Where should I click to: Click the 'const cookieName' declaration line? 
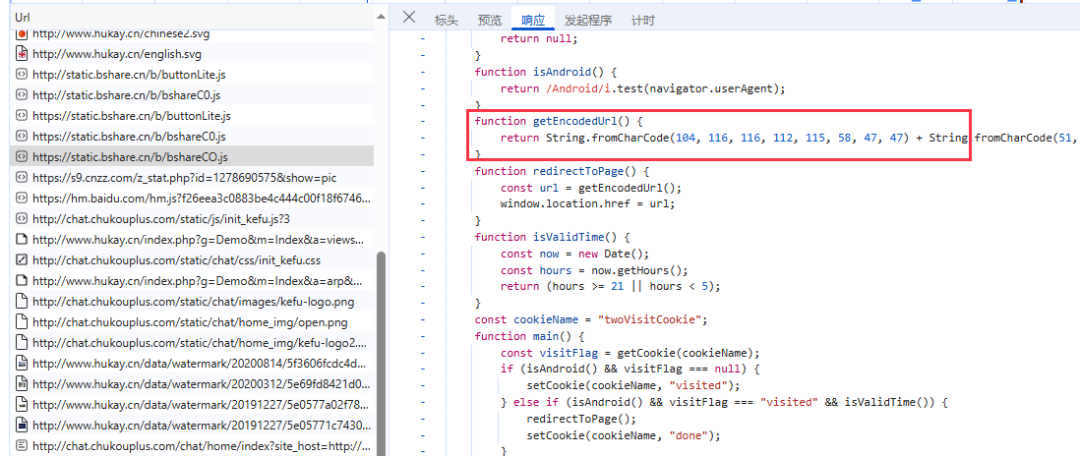tap(592, 320)
